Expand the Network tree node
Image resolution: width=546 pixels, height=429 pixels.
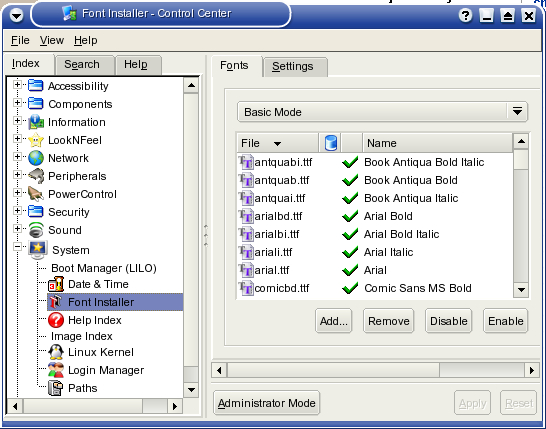17,156
